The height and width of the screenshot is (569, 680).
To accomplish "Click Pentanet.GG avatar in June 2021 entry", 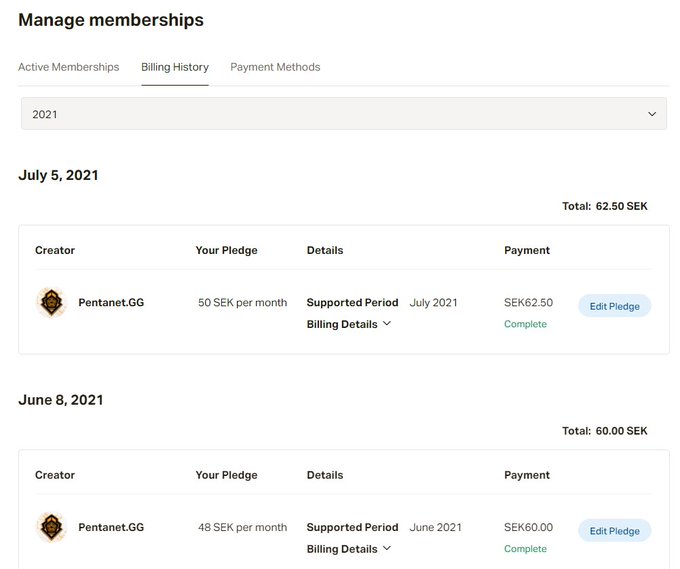I will (50, 527).
